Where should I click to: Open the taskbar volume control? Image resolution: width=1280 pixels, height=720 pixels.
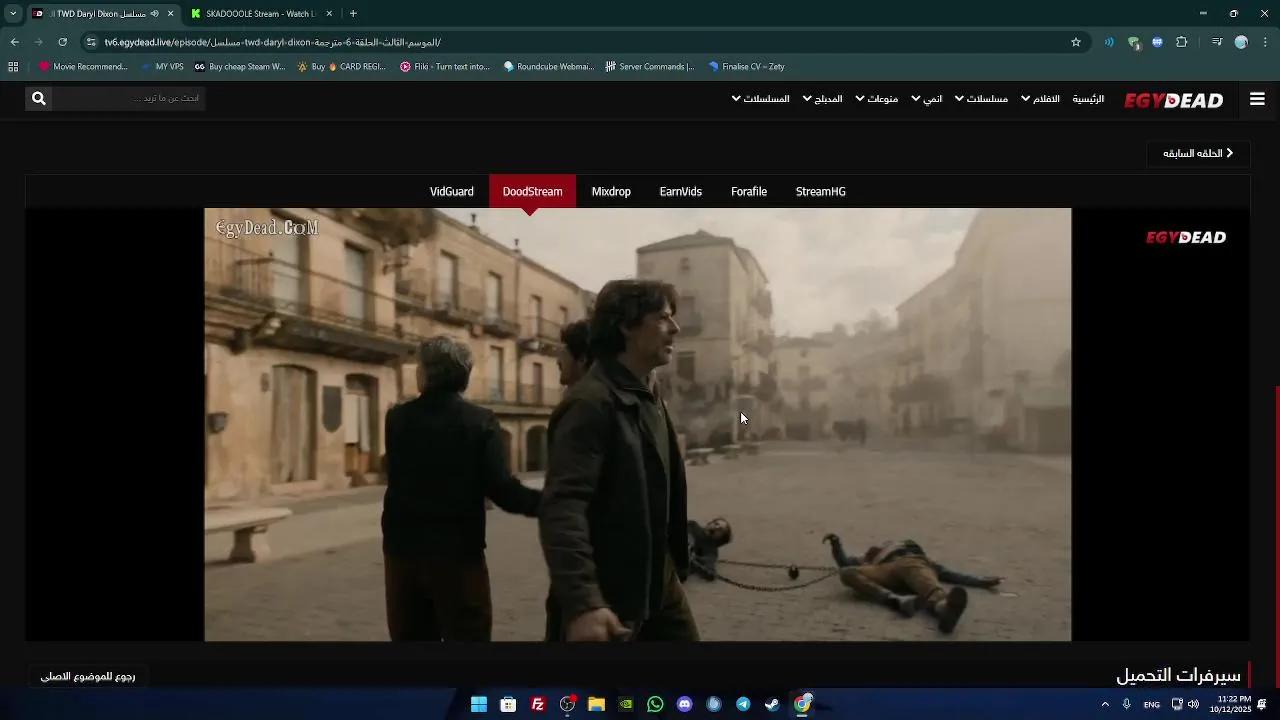click(x=1193, y=704)
